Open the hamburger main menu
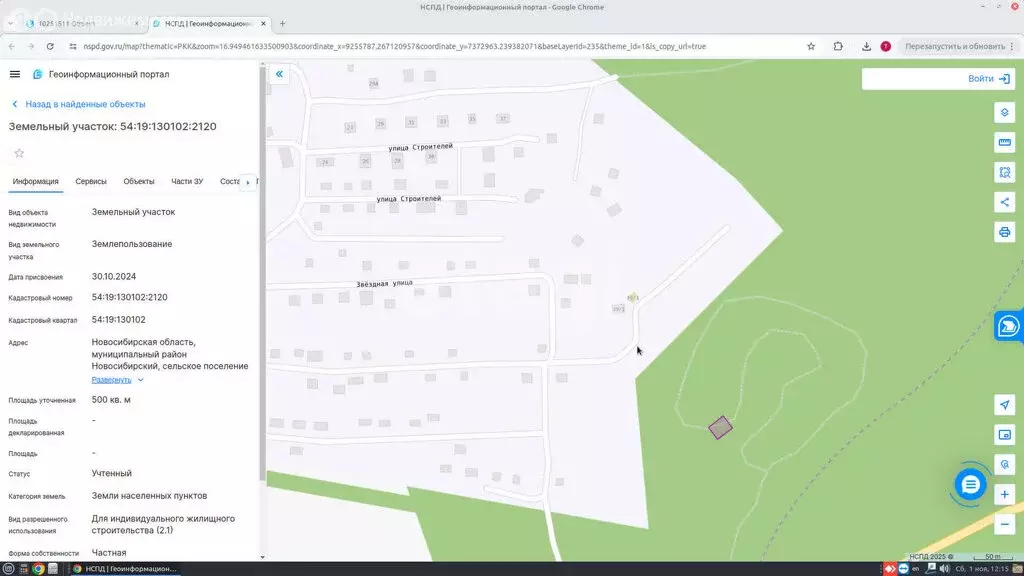1024x576 pixels. [15, 74]
